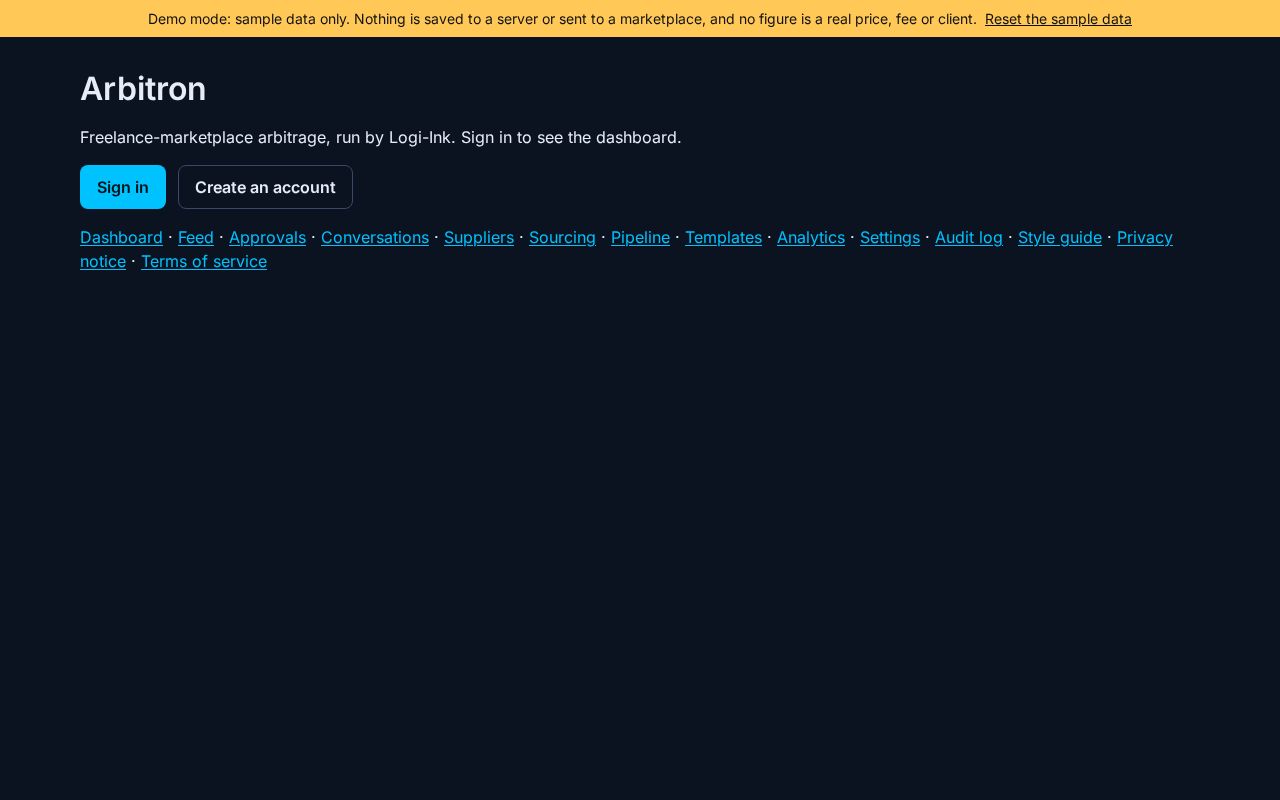
Task: Click the 'Demo mode: sample data only' banner text
Action: click(562, 19)
